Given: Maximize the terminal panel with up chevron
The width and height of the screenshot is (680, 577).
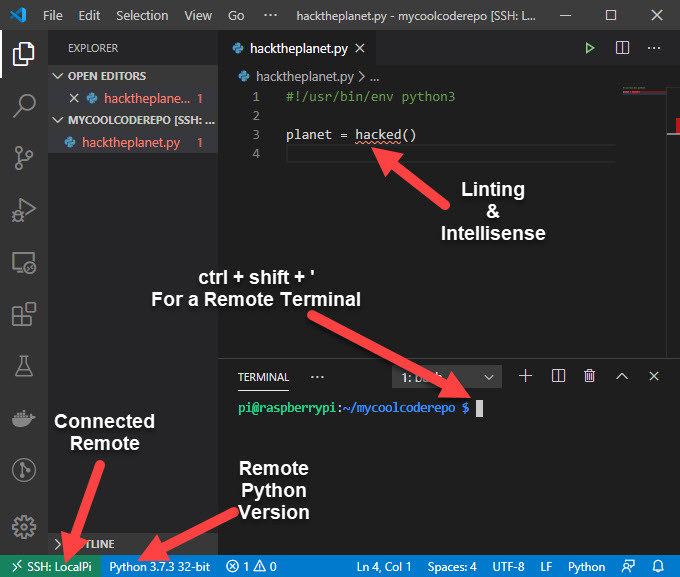Looking at the screenshot, I should click(x=622, y=376).
